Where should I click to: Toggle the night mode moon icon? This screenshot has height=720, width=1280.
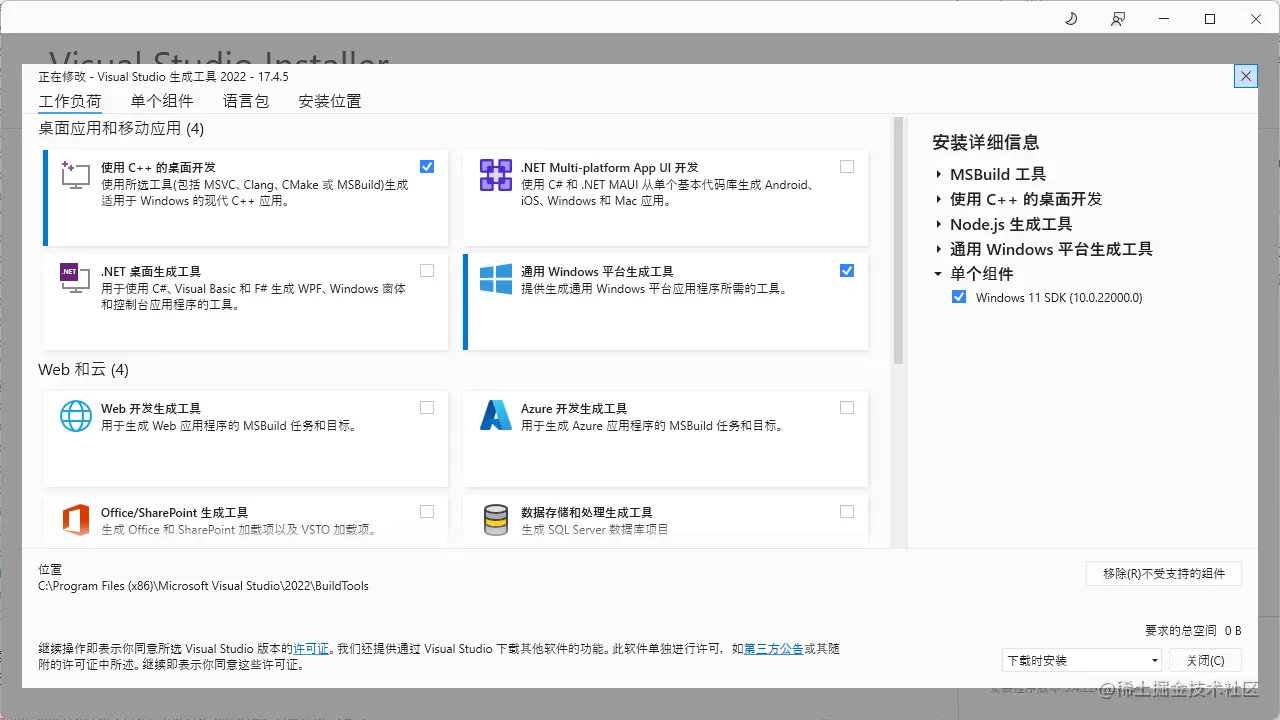(1071, 19)
